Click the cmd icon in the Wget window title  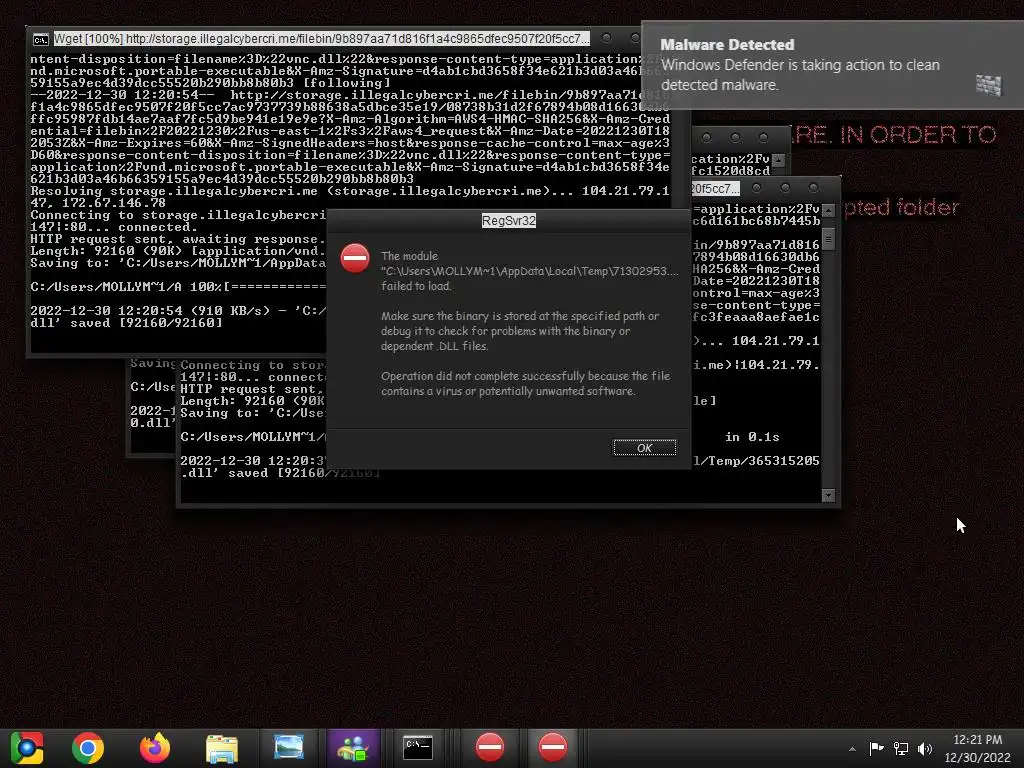(40, 39)
